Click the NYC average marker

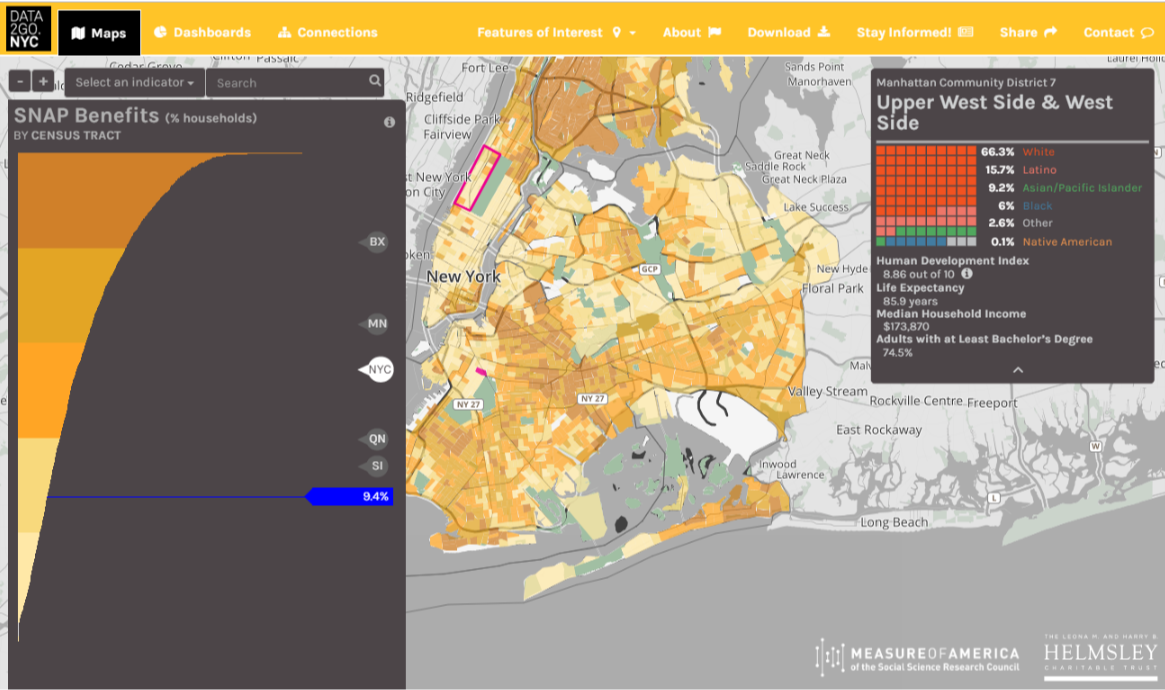coord(378,370)
